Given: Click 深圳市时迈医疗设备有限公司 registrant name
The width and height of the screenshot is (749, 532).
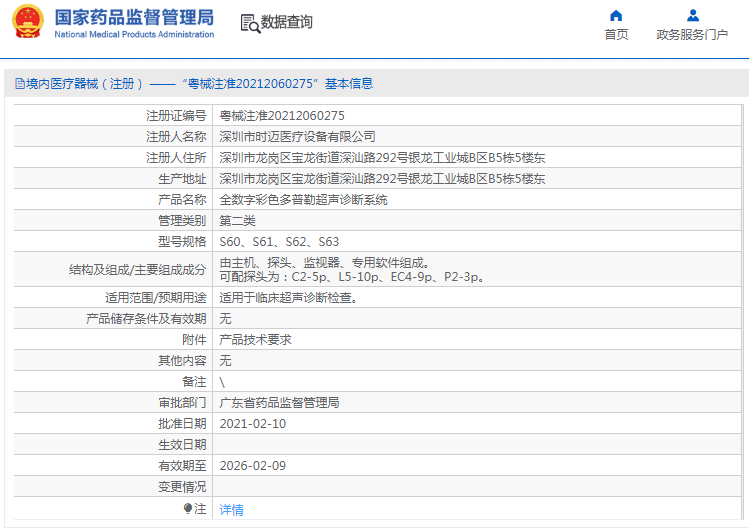Looking at the screenshot, I should point(297,137).
